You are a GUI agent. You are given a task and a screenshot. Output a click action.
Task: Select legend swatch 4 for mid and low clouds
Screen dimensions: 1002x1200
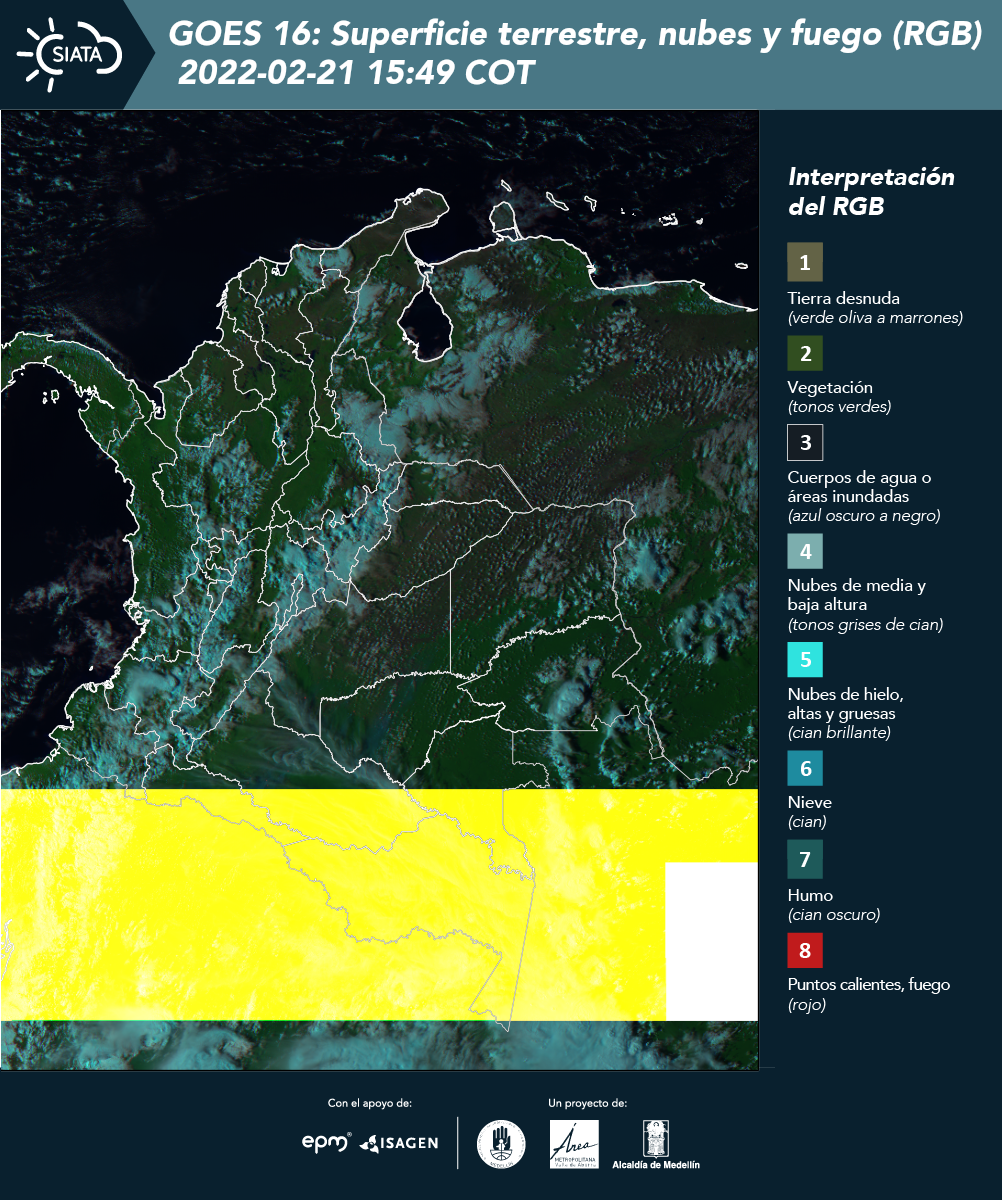[805, 550]
